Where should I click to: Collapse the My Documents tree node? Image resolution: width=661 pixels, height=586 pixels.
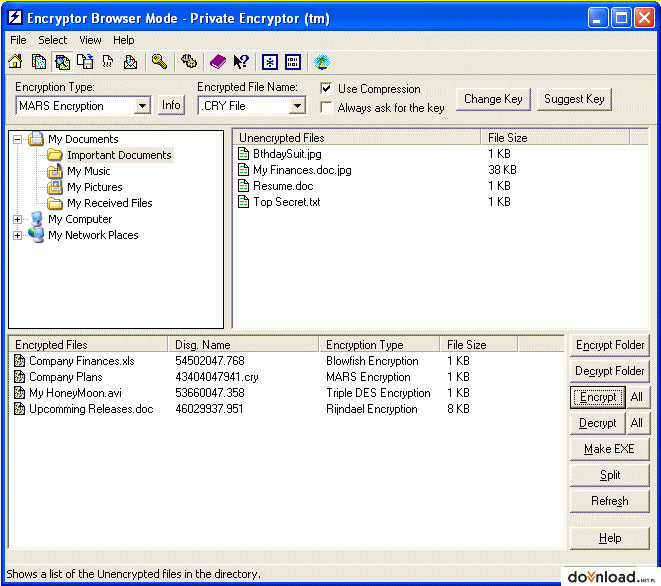click(17, 139)
